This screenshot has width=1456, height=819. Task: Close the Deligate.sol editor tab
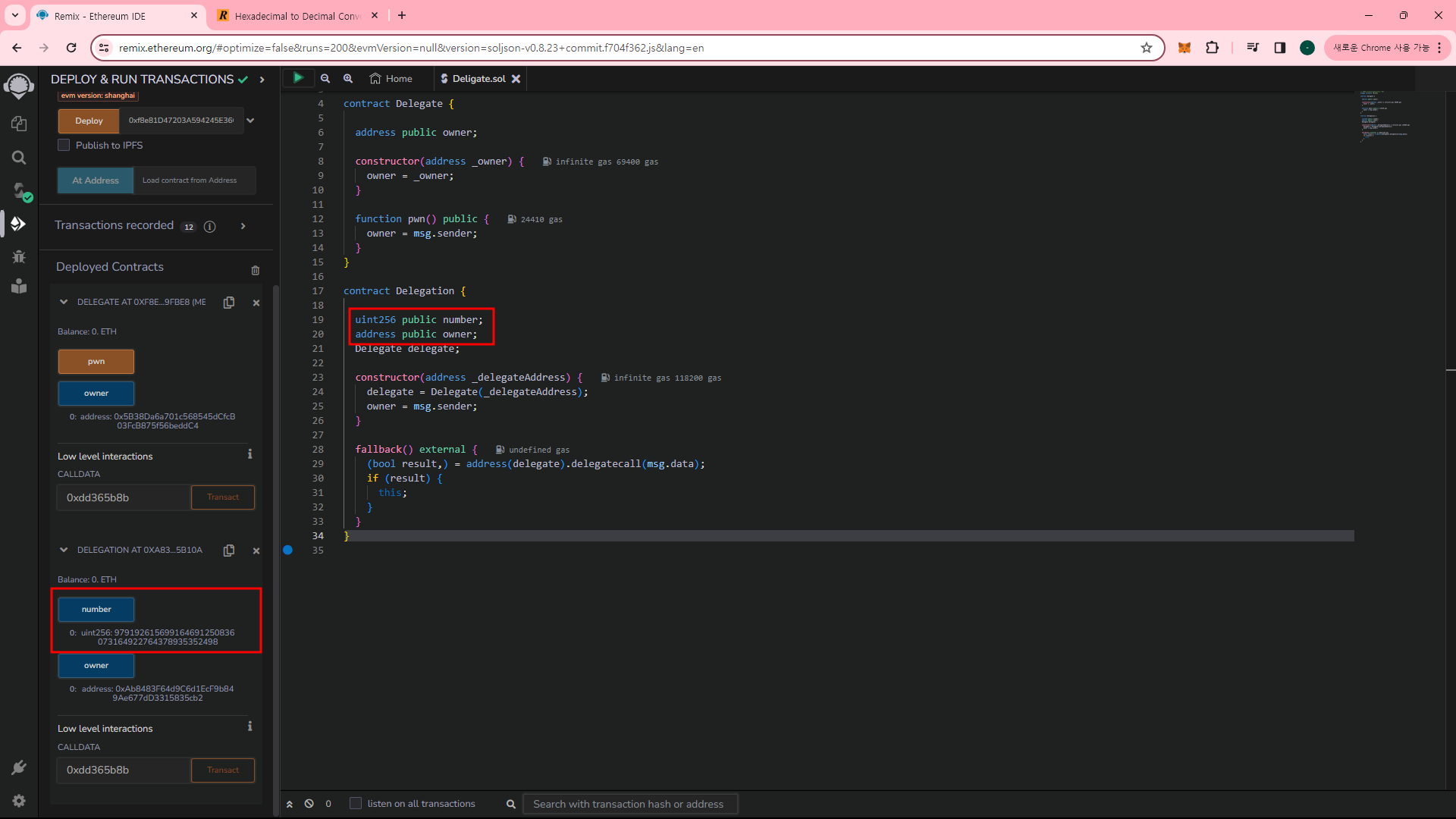point(516,79)
